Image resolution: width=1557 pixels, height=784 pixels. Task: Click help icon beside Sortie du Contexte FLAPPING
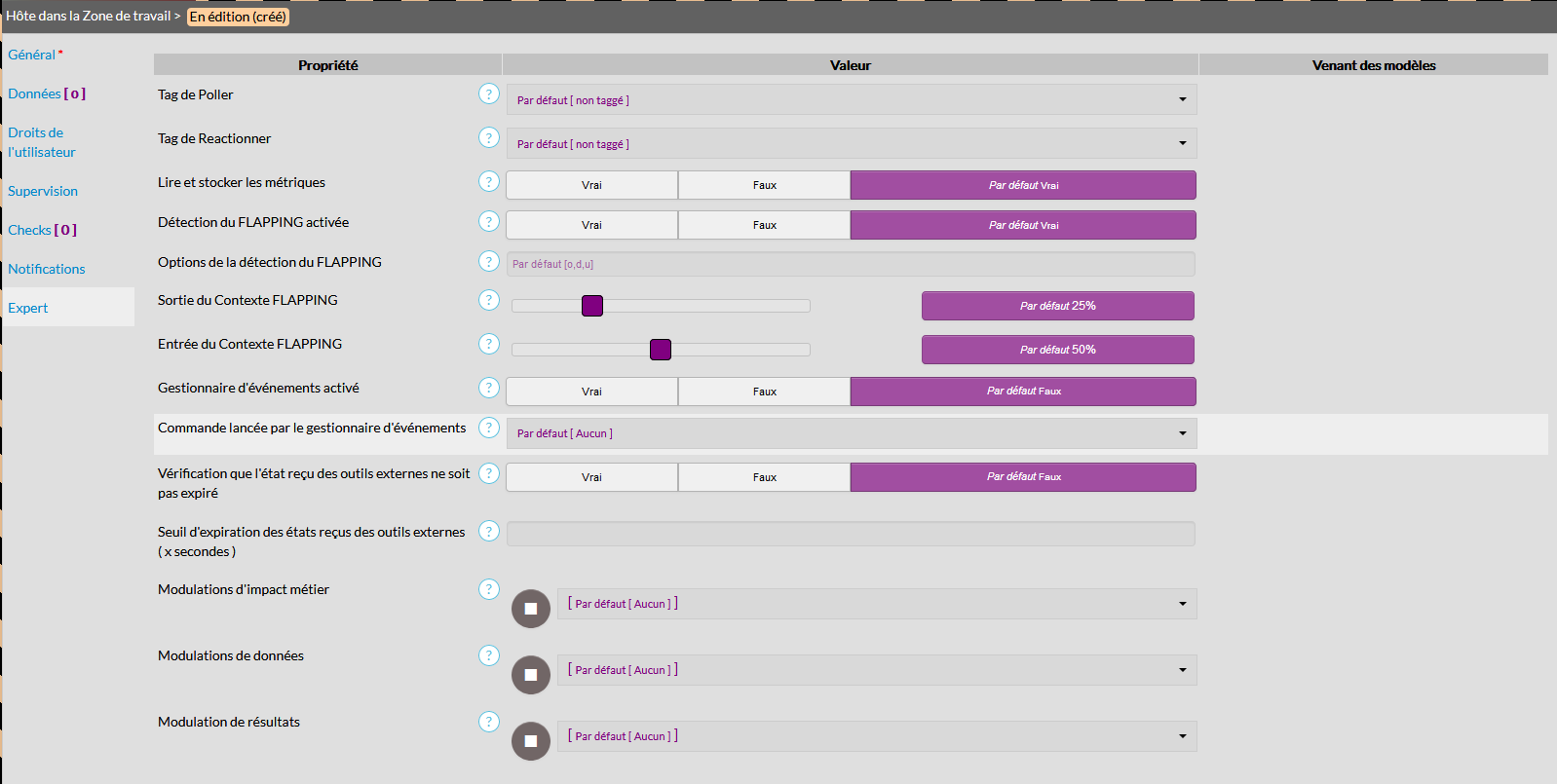[x=489, y=300]
